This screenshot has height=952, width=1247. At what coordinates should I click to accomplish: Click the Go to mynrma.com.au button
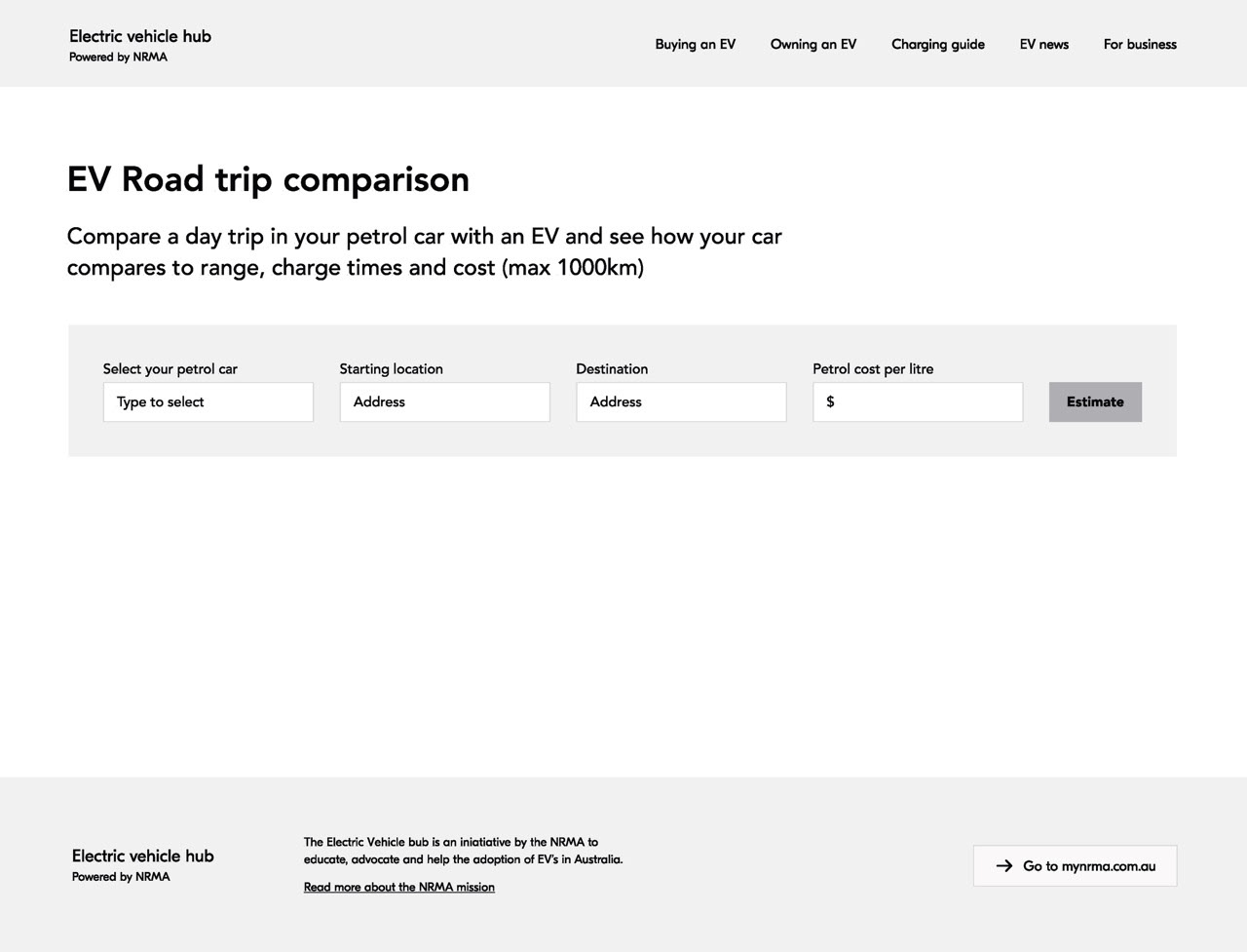pos(1075,865)
